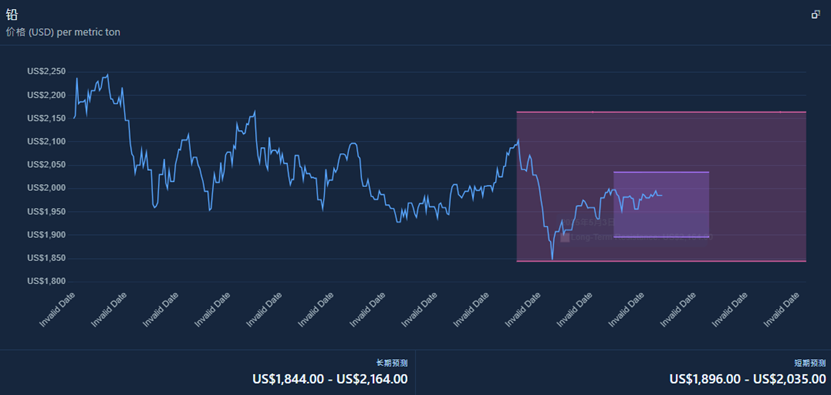This screenshot has width=831, height=395.
Task: Click the short-term forecast upper purple line
Action: (x=661, y=172)
